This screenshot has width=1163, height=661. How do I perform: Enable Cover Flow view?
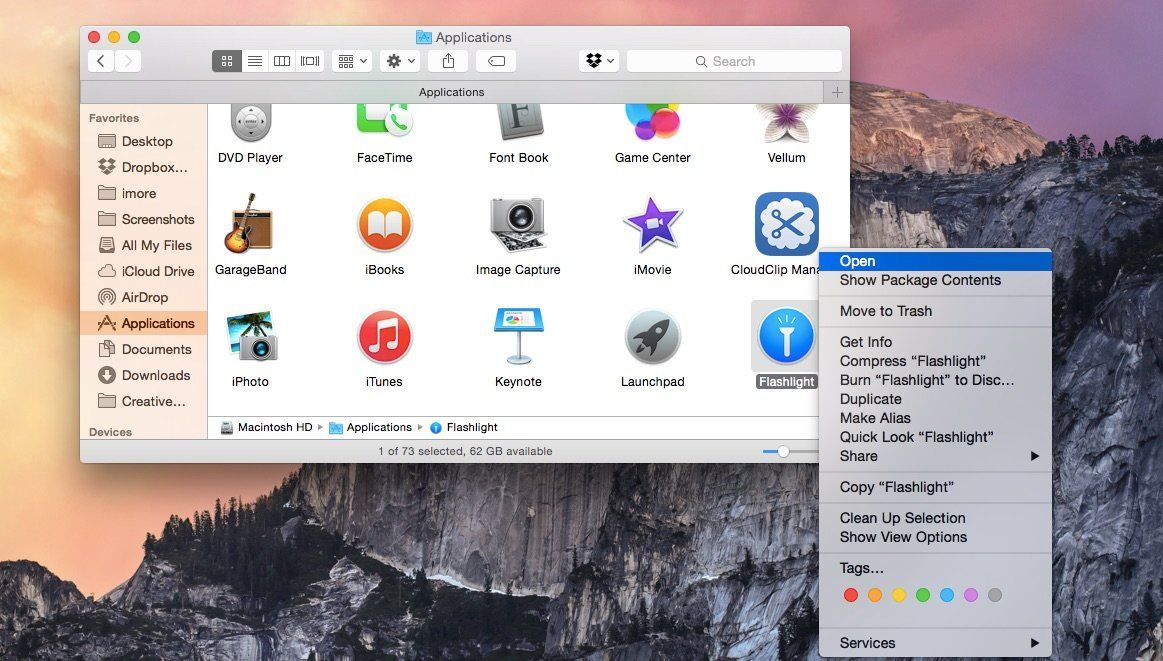[x=309, y=60]
